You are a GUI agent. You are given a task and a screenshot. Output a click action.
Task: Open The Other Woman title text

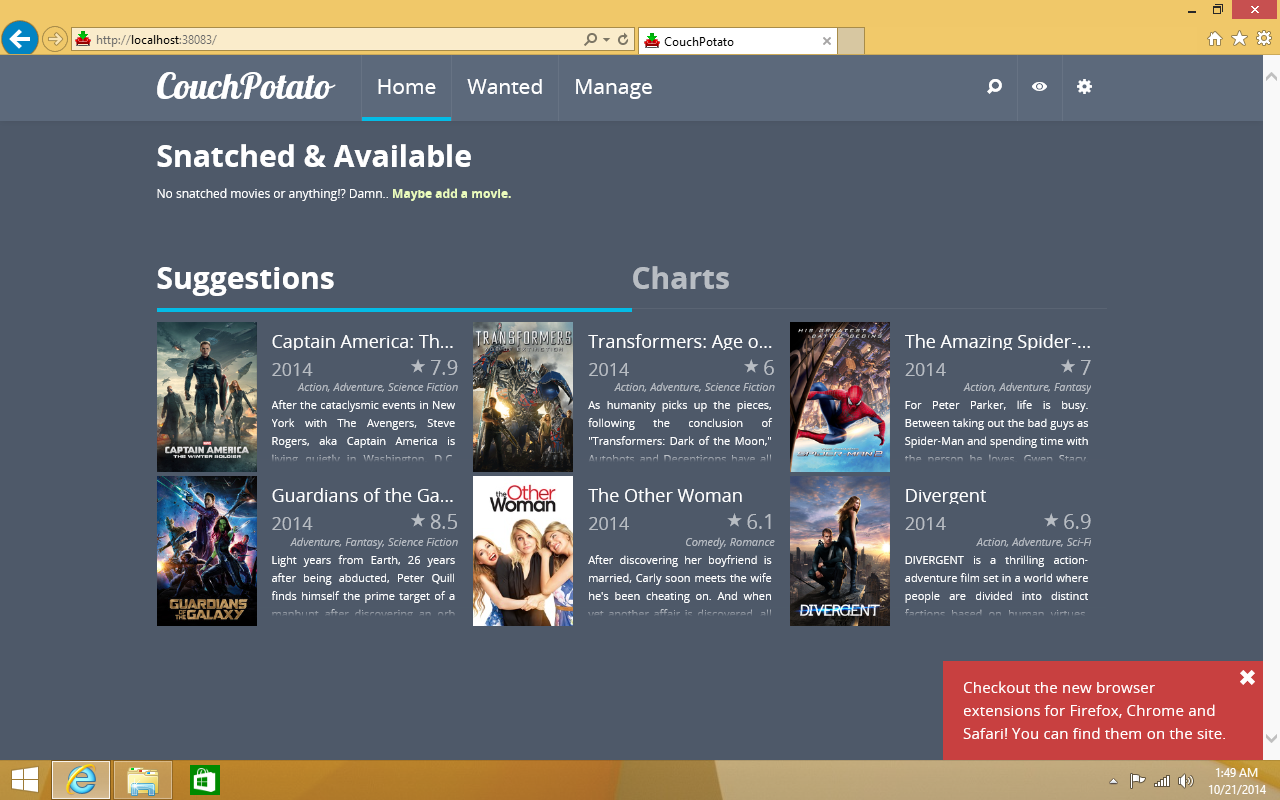click(665, 495)
